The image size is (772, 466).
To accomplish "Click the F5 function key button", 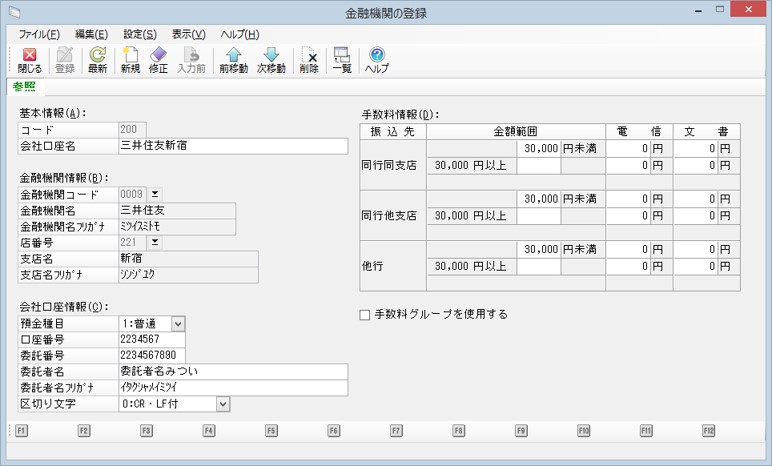I will 271,431.
